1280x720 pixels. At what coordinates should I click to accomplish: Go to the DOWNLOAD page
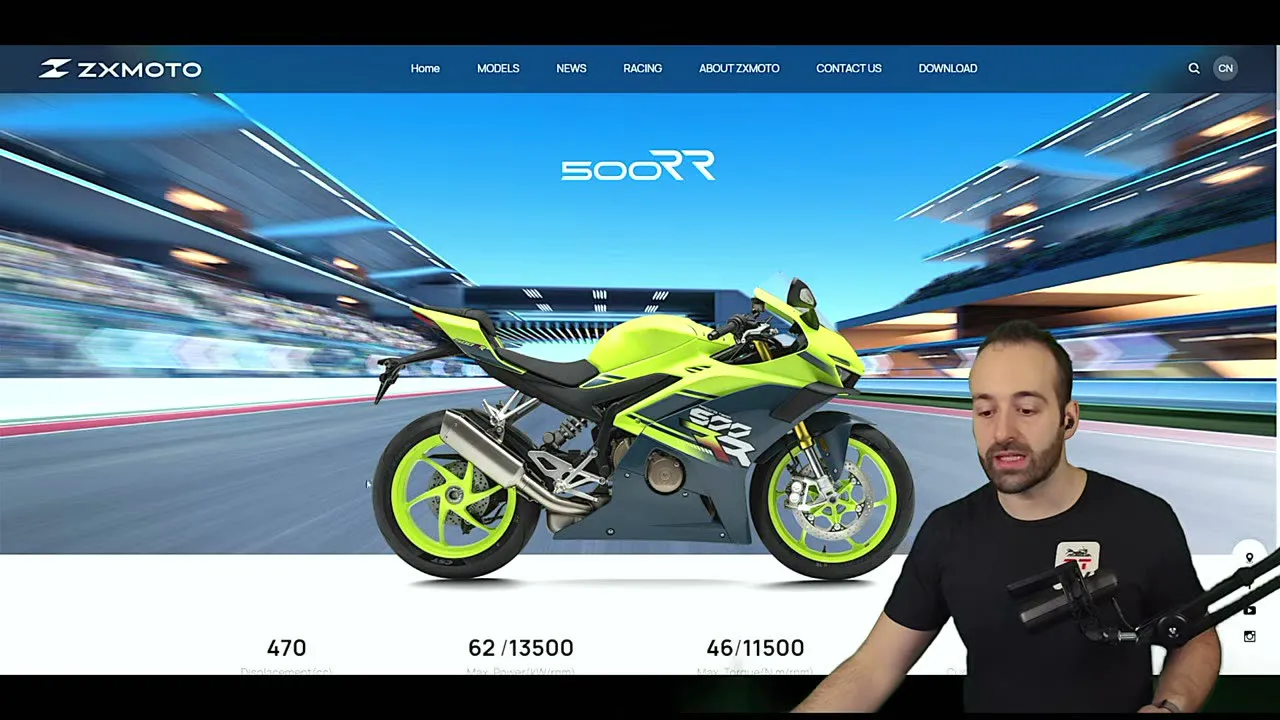[948, 68]
